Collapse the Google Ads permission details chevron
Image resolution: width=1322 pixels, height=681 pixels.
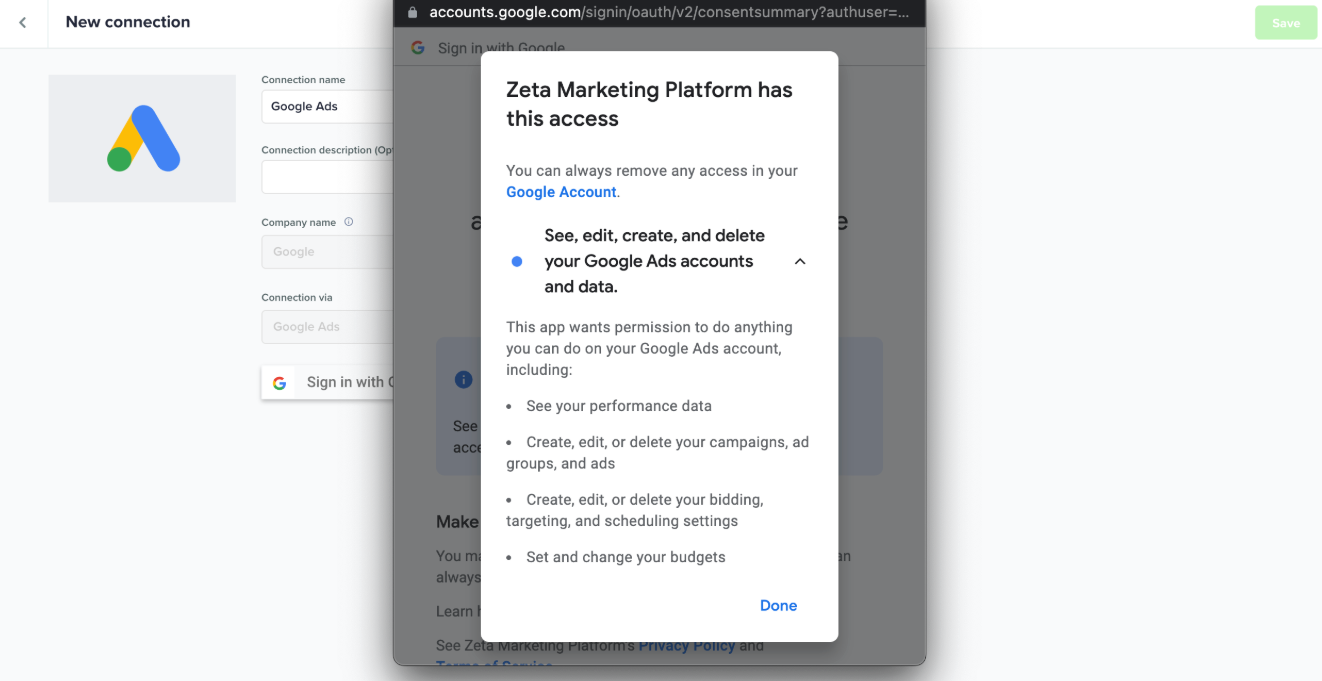click(x=800, y=262)
